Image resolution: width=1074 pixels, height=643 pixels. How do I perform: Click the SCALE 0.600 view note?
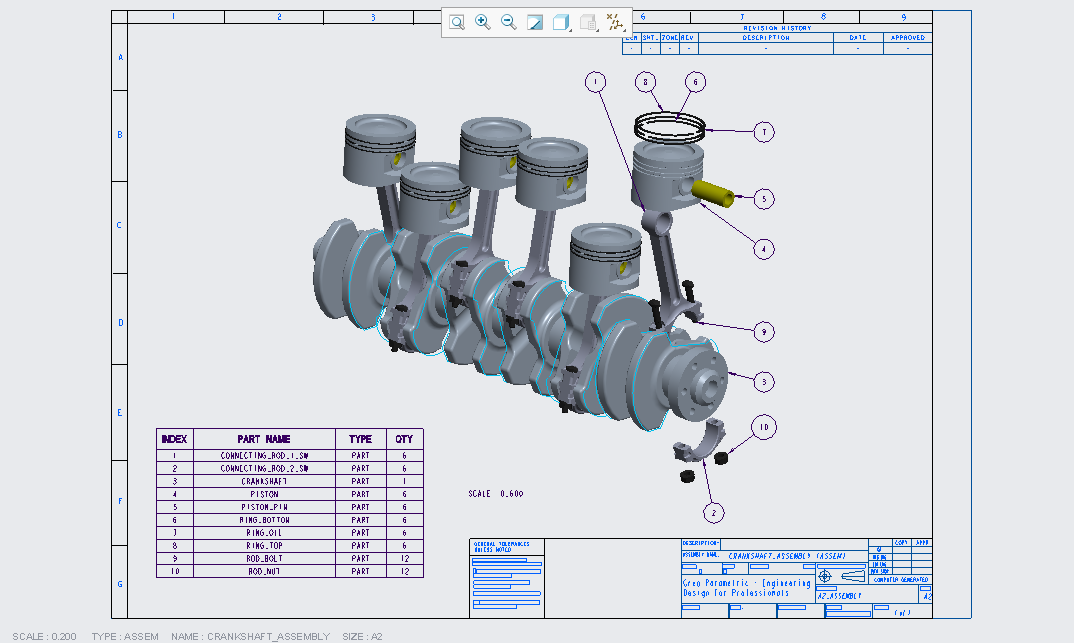[x=495, y=494]
